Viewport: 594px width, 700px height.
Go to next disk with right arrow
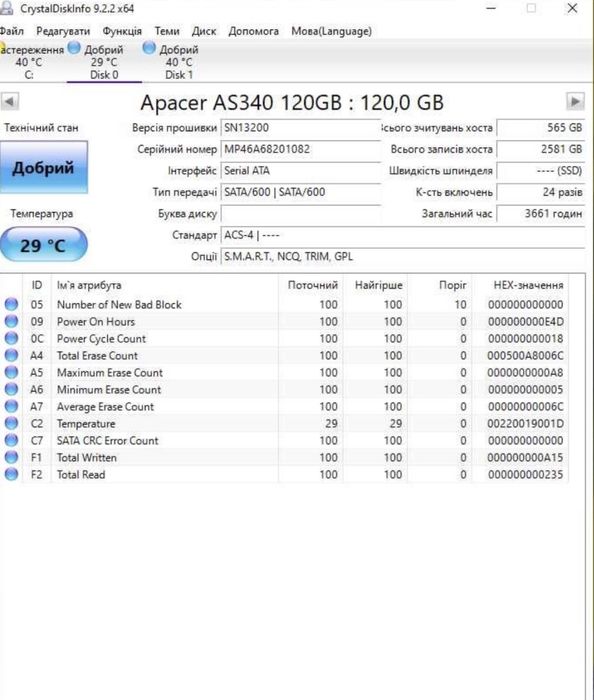coord(575,101)
